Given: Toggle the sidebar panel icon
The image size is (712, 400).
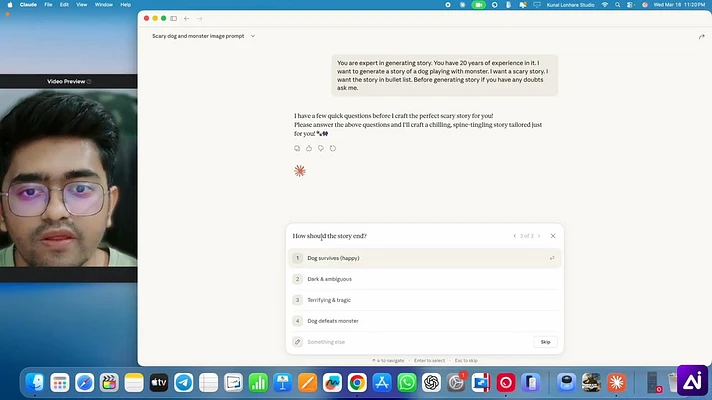Looking at the screenshot, I should point(173,19).
